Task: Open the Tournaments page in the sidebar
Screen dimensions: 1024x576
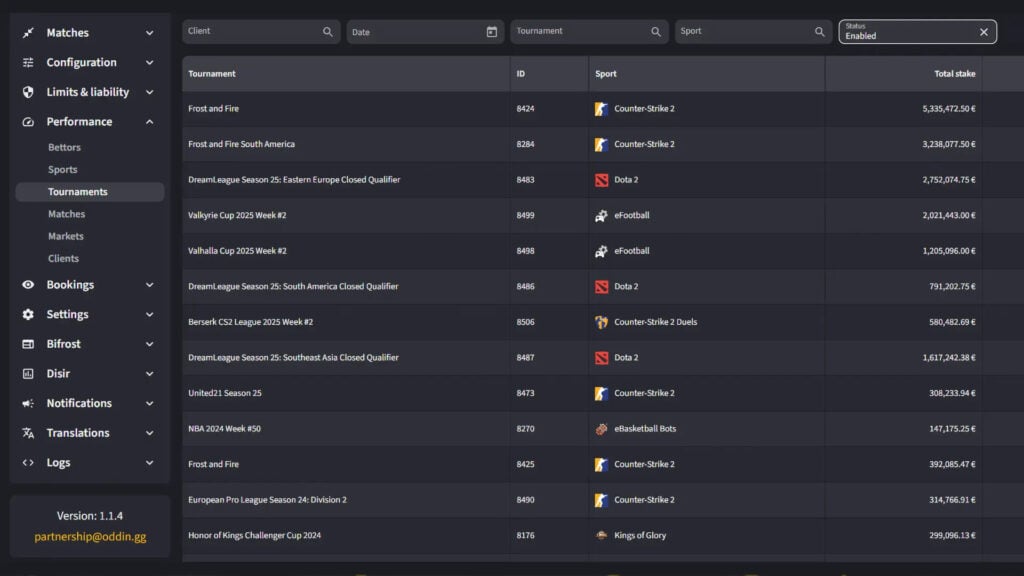Action: point(80,191)
